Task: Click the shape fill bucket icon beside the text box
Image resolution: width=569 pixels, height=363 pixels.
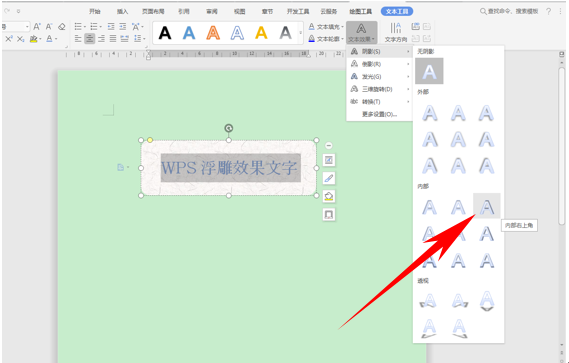Action: tap(329, 196)
